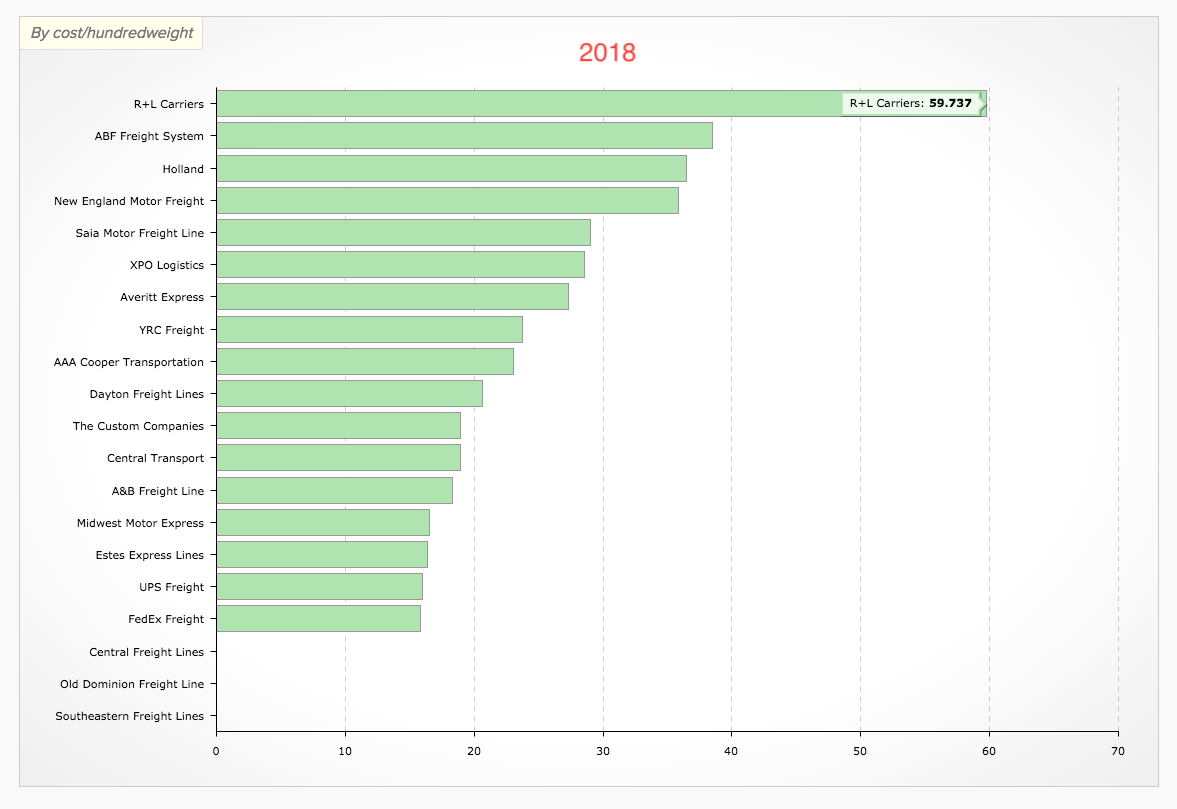Screen dimensions: 1177x809
Task: Select the 'Averitt Express' axis label
Action: (x=162, y=297)
